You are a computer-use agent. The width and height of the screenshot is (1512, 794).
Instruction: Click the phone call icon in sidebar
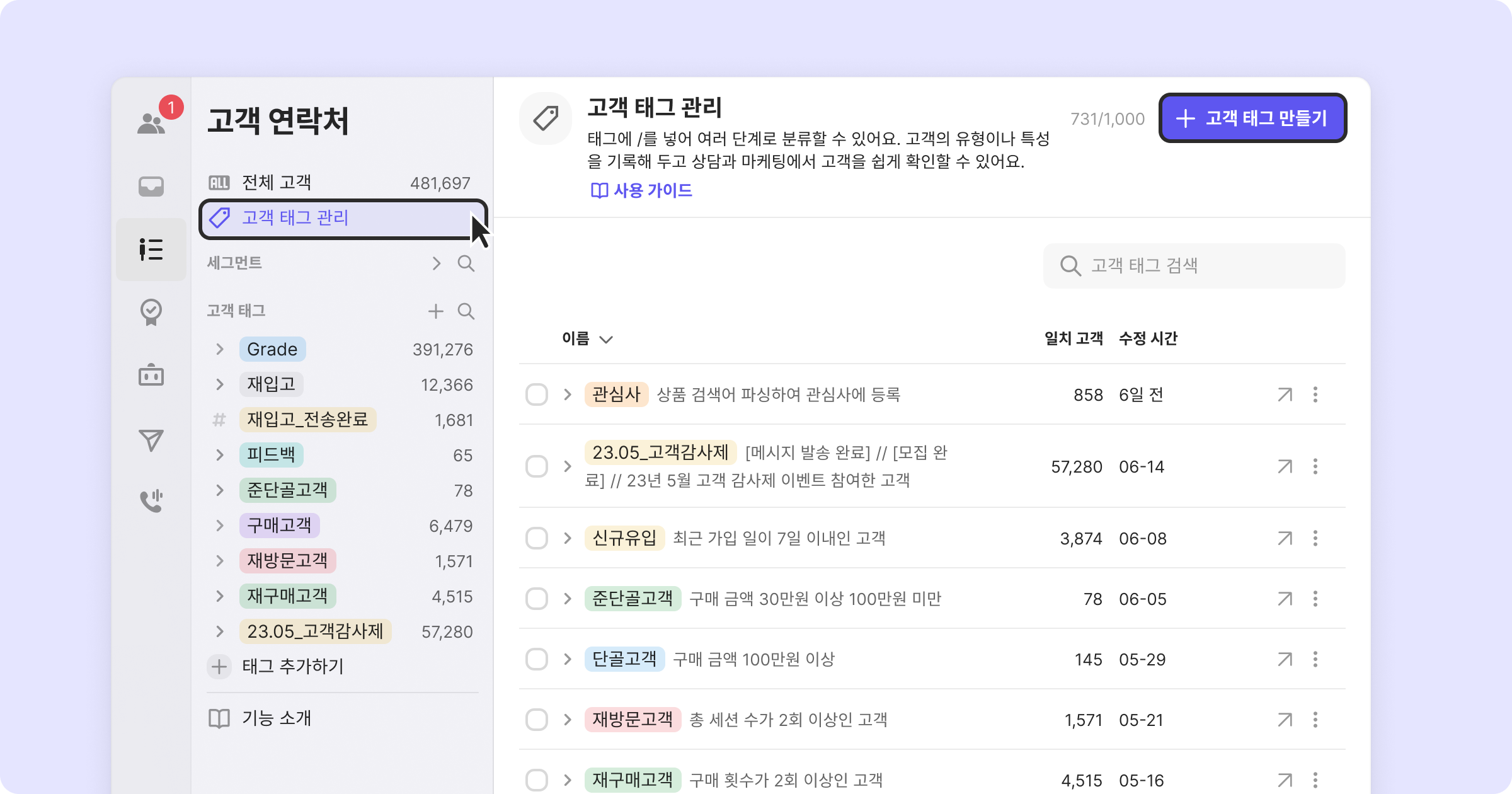[151, 501]
